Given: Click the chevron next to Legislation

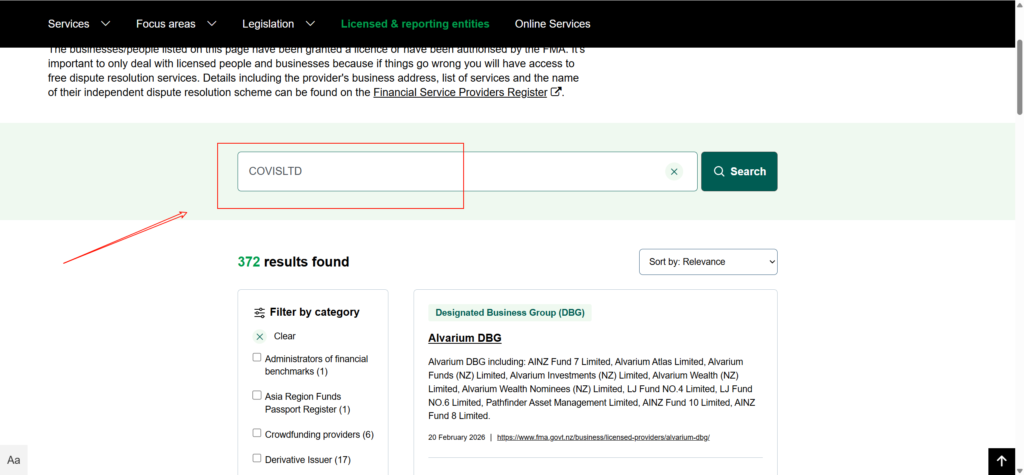Looking at the screenshot, I should (310, 23).
